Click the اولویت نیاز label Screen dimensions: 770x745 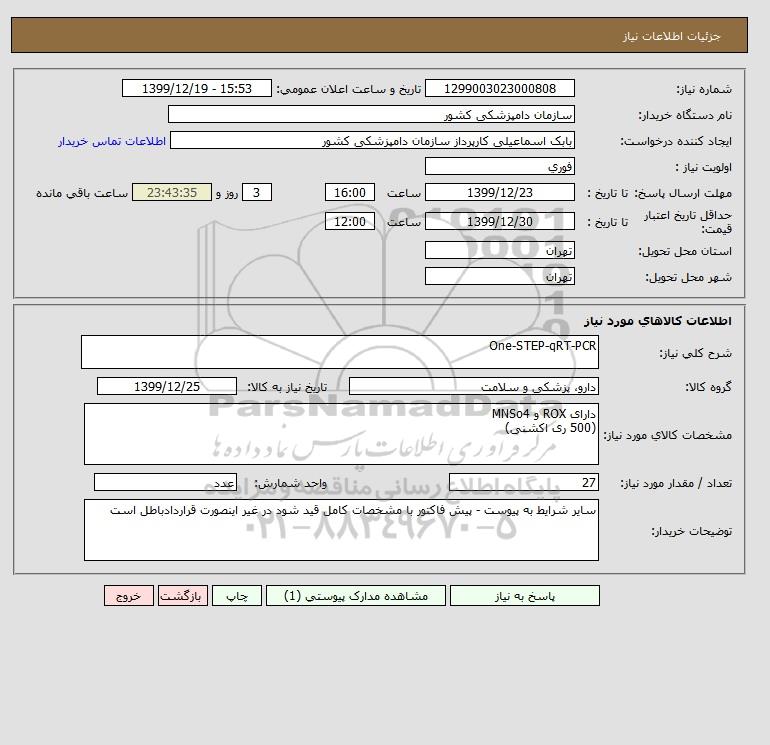pos(704,167)
